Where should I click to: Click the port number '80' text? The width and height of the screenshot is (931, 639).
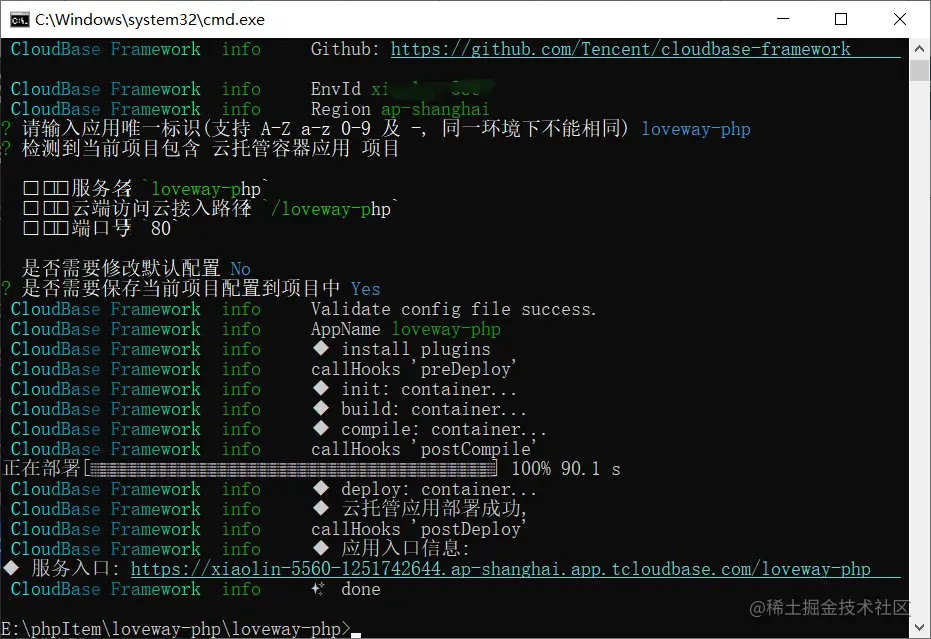tap(161, 229)
